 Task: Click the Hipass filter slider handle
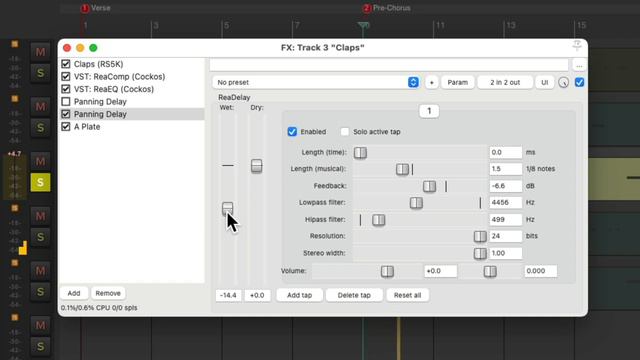click(x=379, y=220)
